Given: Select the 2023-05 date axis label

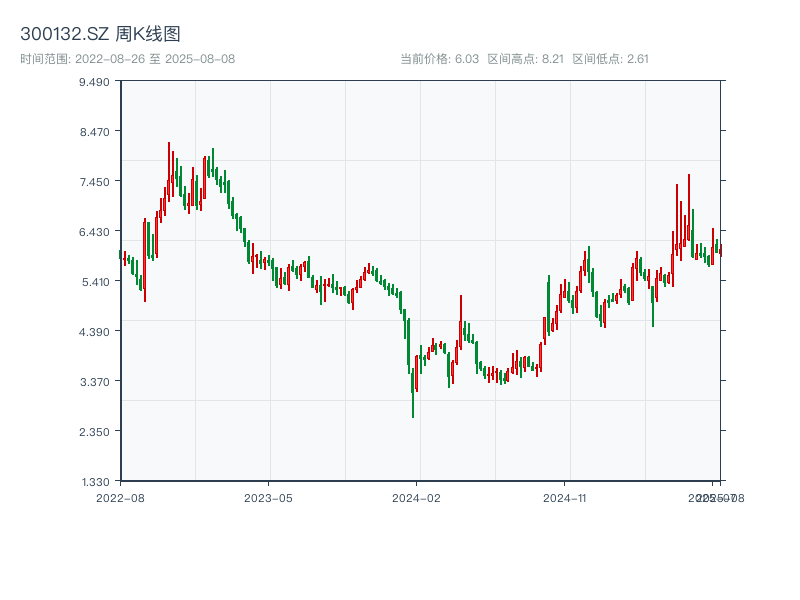Looking at the screenshot, I should 268,497.
